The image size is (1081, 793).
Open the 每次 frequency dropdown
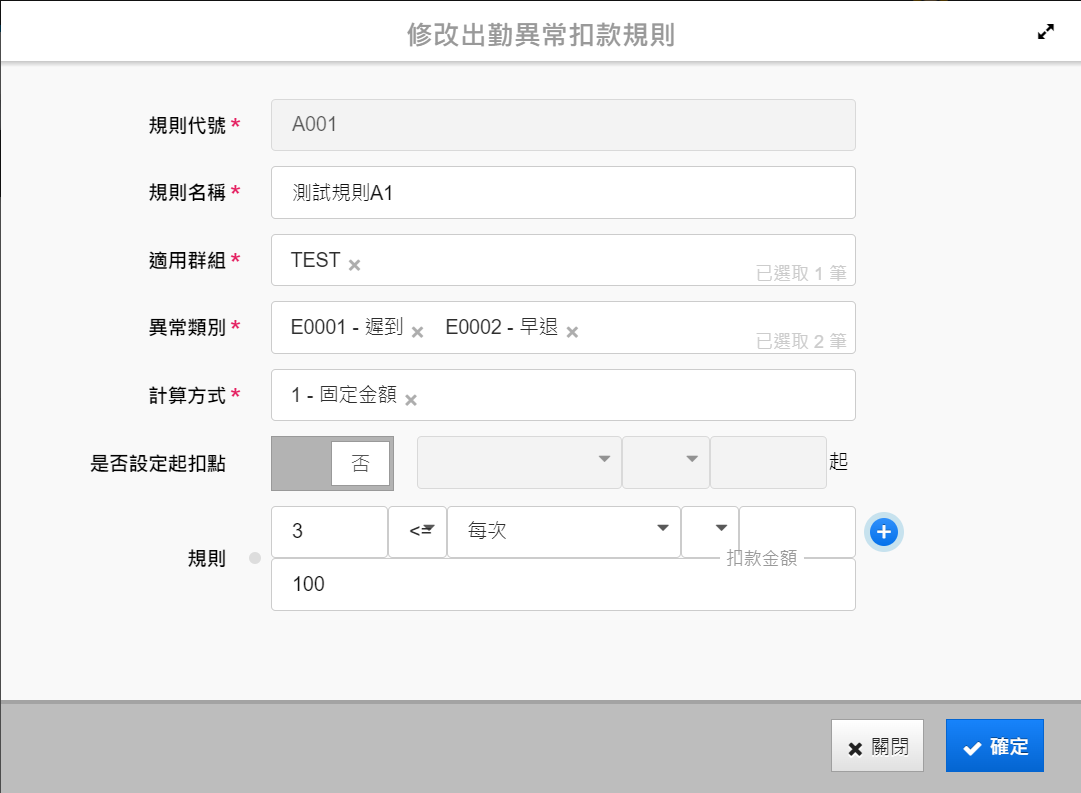tap(563, 531)
